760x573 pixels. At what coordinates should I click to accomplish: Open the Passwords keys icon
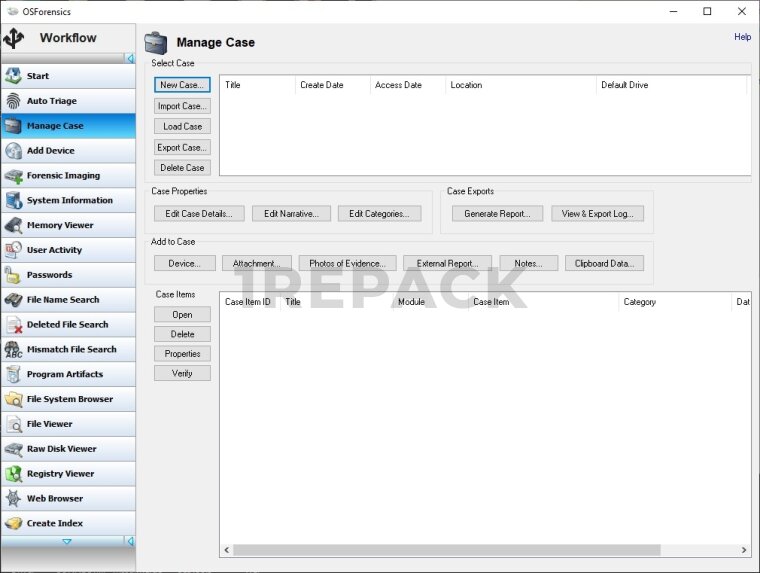coord(13,275)
